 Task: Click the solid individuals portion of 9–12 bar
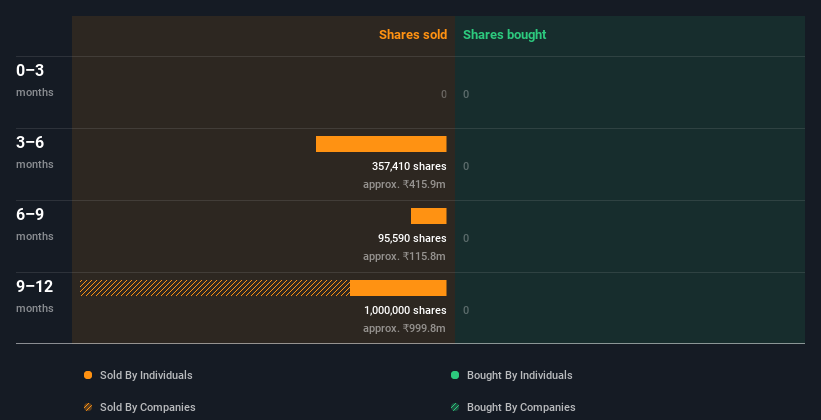(x=398, y=288)
